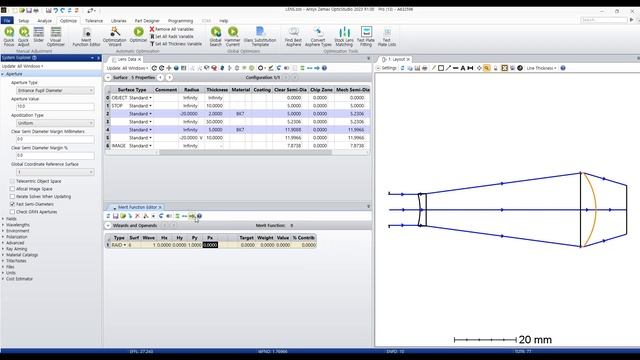Screen dimensions: 640x360
Task: Toggle Iterate Solves When Updating checkbox
Action: [12, 196]
